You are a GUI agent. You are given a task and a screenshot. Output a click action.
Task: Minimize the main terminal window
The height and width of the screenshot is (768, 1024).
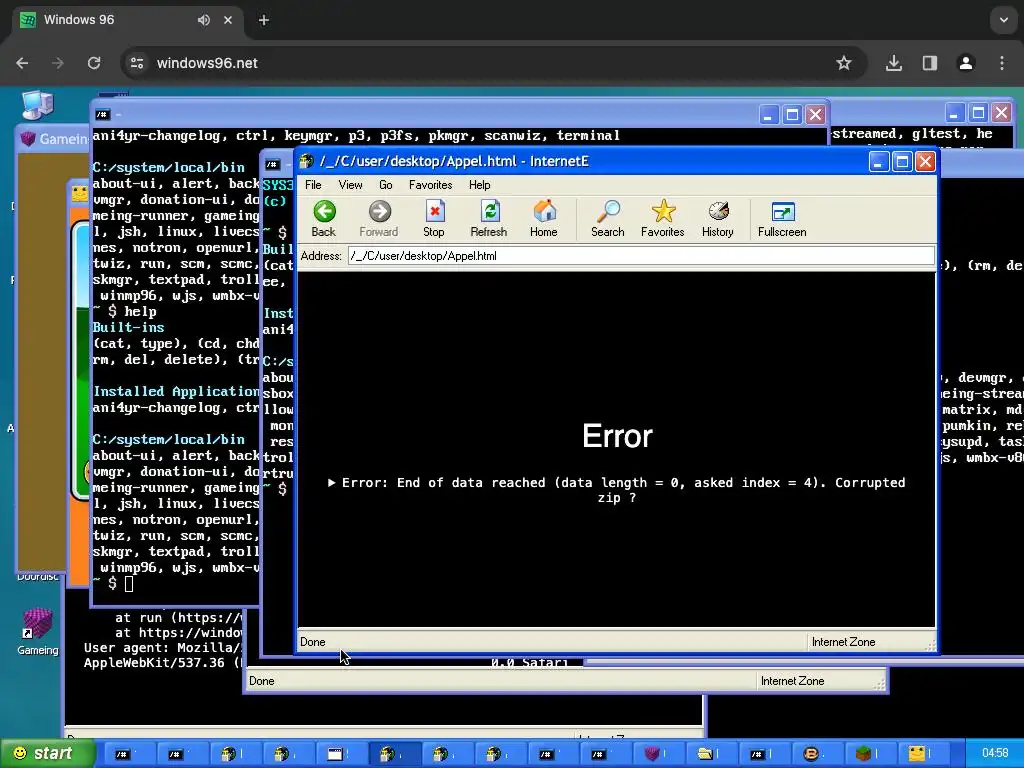click(769, 115)
